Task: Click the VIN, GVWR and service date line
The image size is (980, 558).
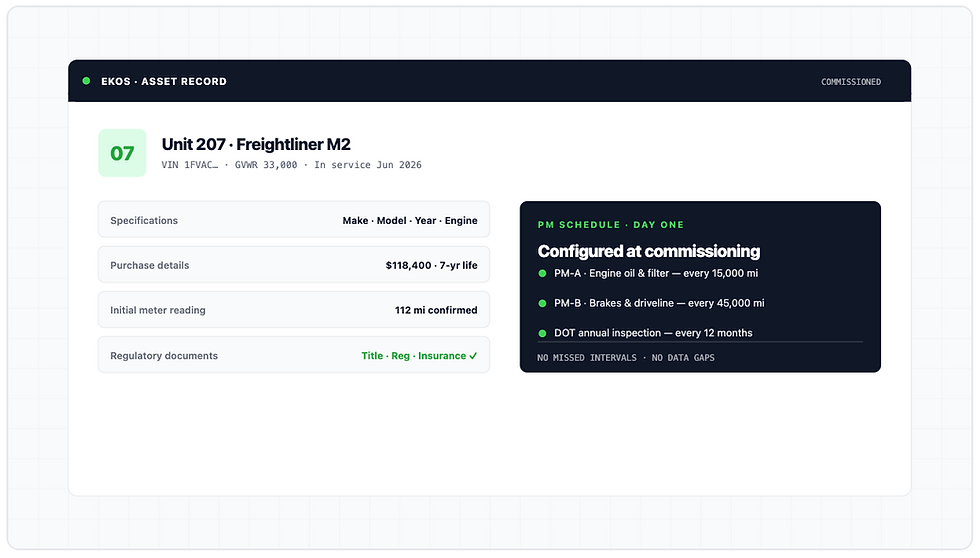Action: [x=291, y=165]
